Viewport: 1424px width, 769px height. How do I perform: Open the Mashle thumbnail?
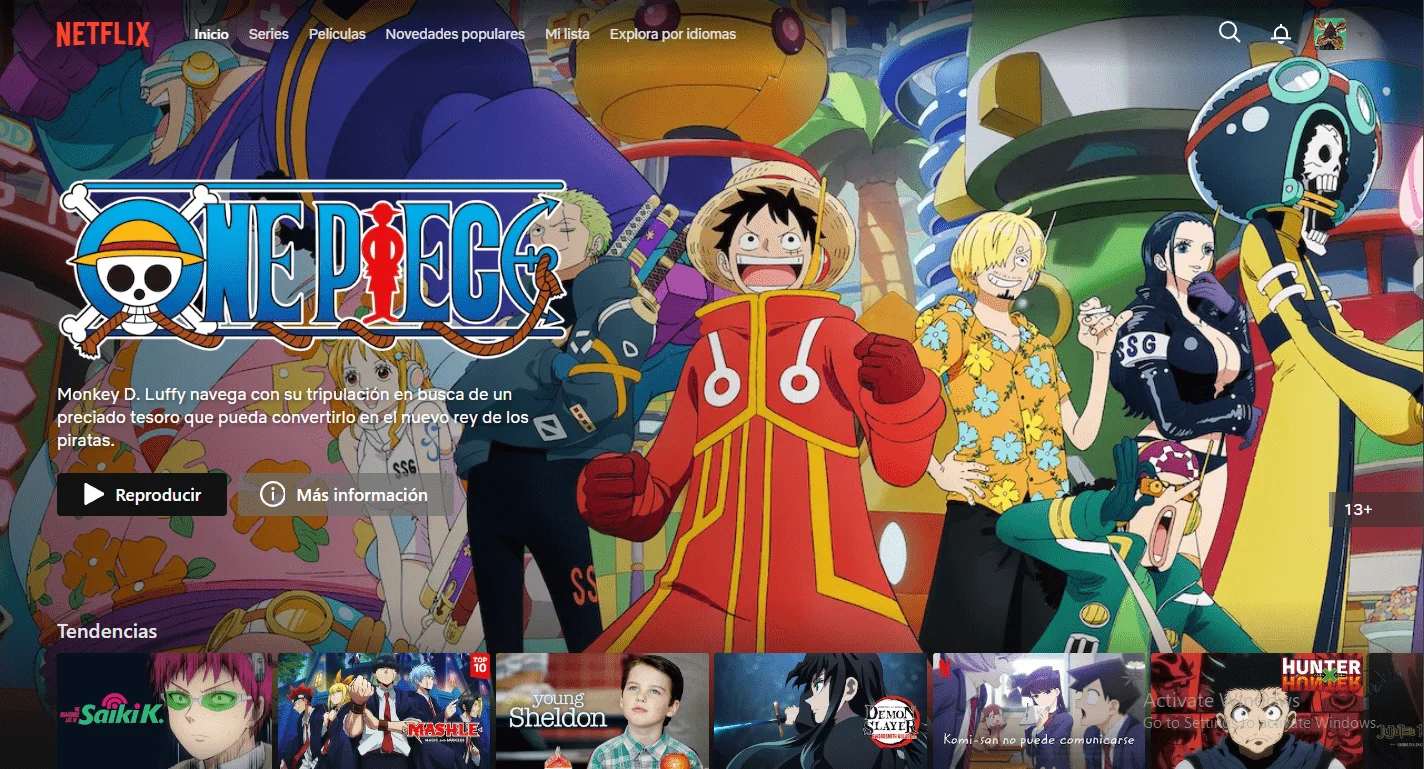[384, 711]
